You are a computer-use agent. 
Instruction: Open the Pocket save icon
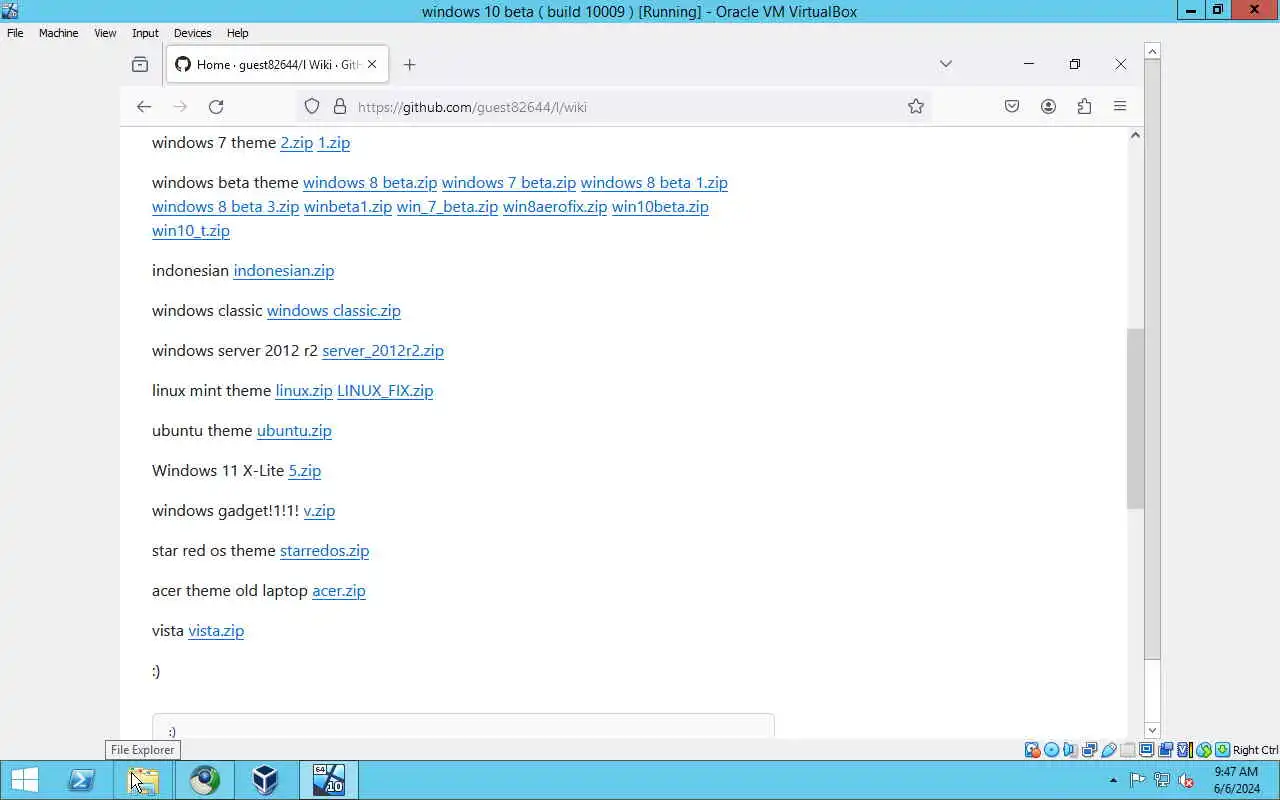1012,106
